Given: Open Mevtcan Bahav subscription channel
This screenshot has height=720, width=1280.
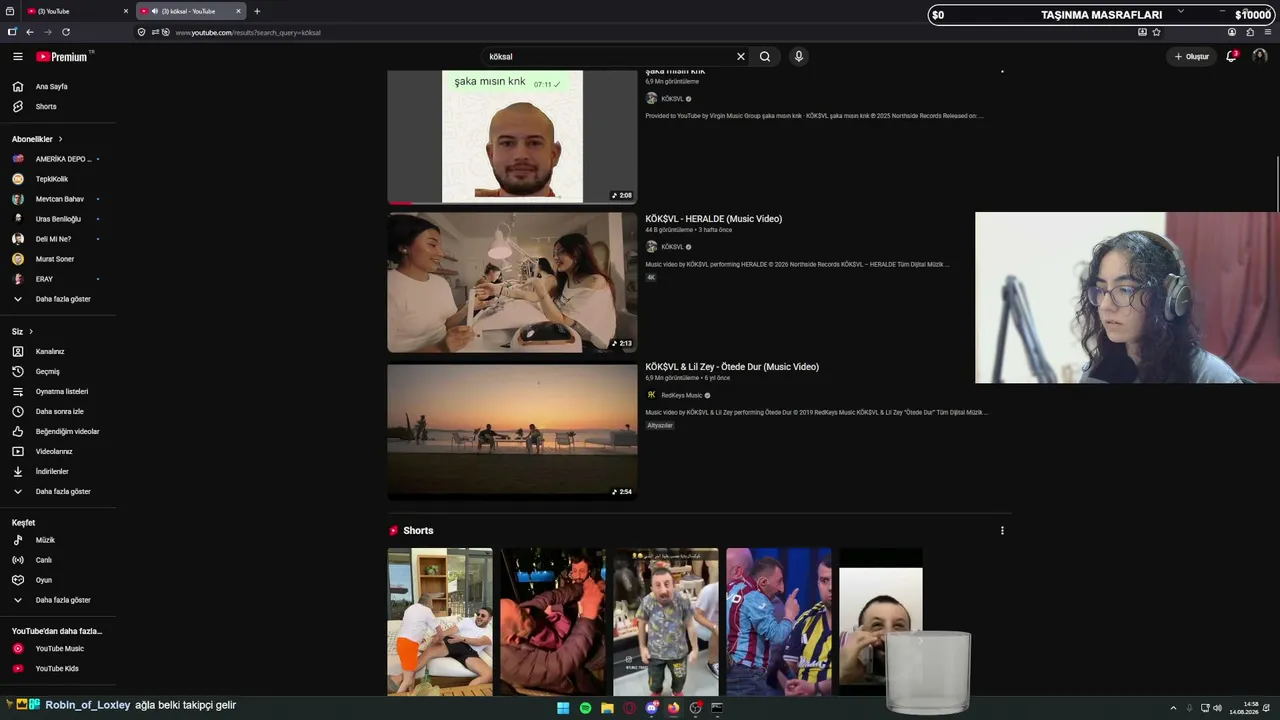Looking at the screenshot, I should click(58, 199).
